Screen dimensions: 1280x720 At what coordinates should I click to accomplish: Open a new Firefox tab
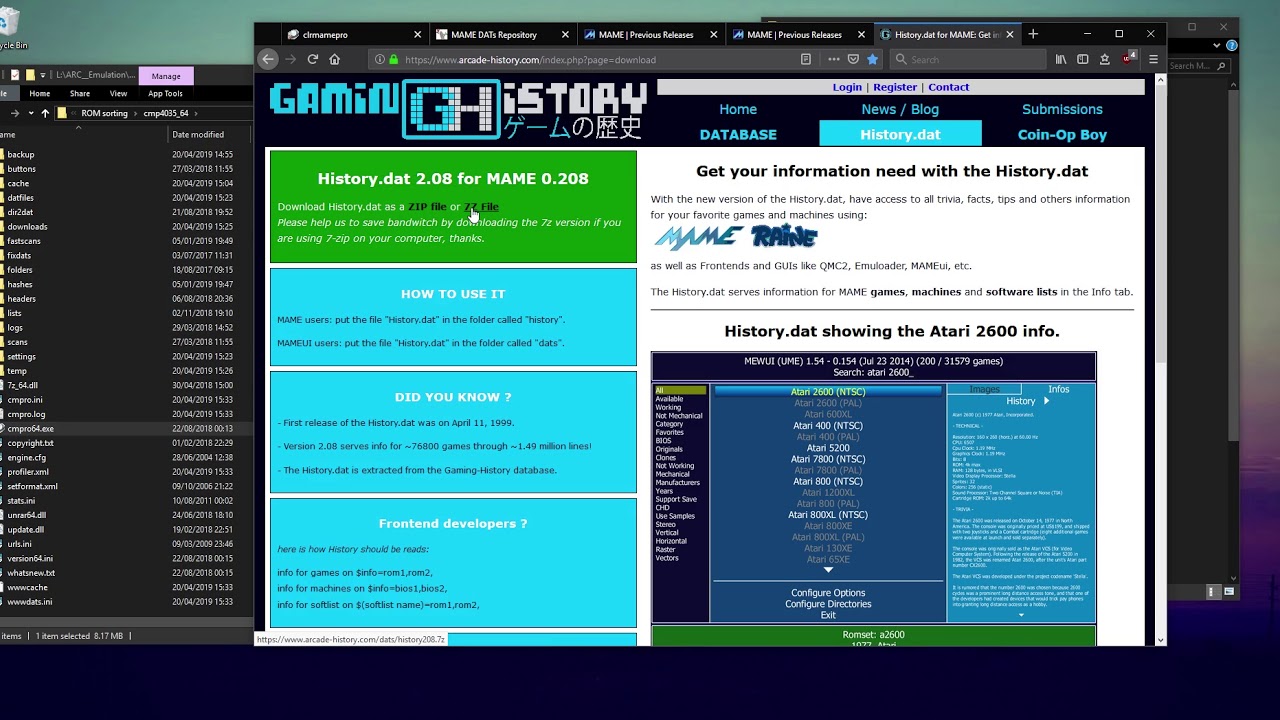coord(1033,34)
